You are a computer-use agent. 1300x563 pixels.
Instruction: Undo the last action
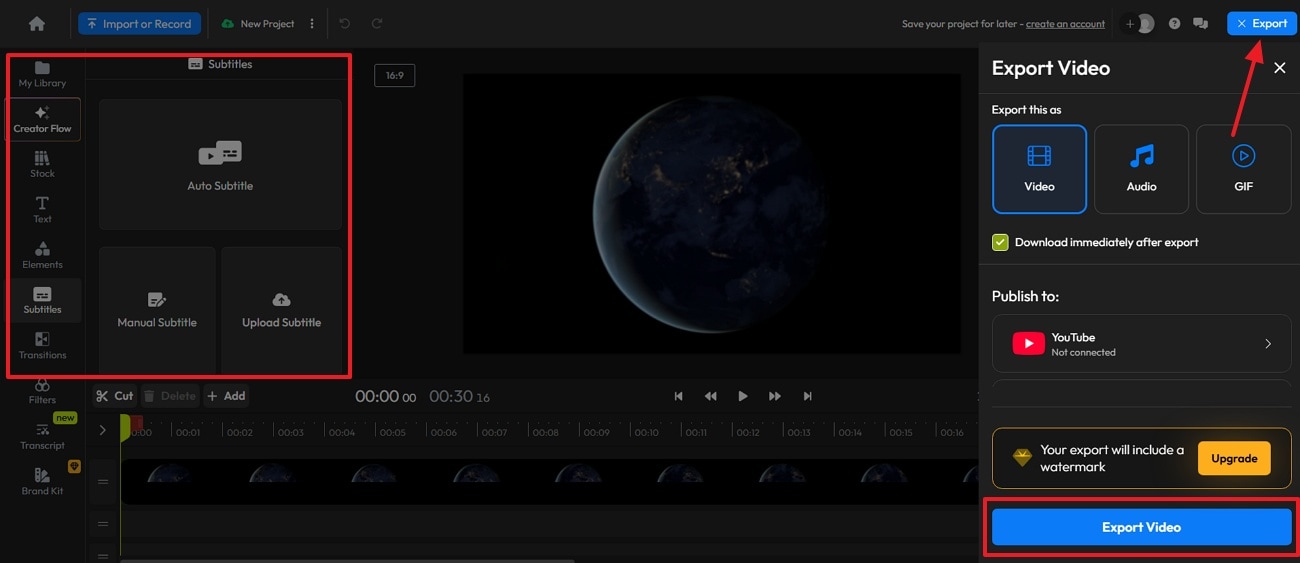pos(345,23)
